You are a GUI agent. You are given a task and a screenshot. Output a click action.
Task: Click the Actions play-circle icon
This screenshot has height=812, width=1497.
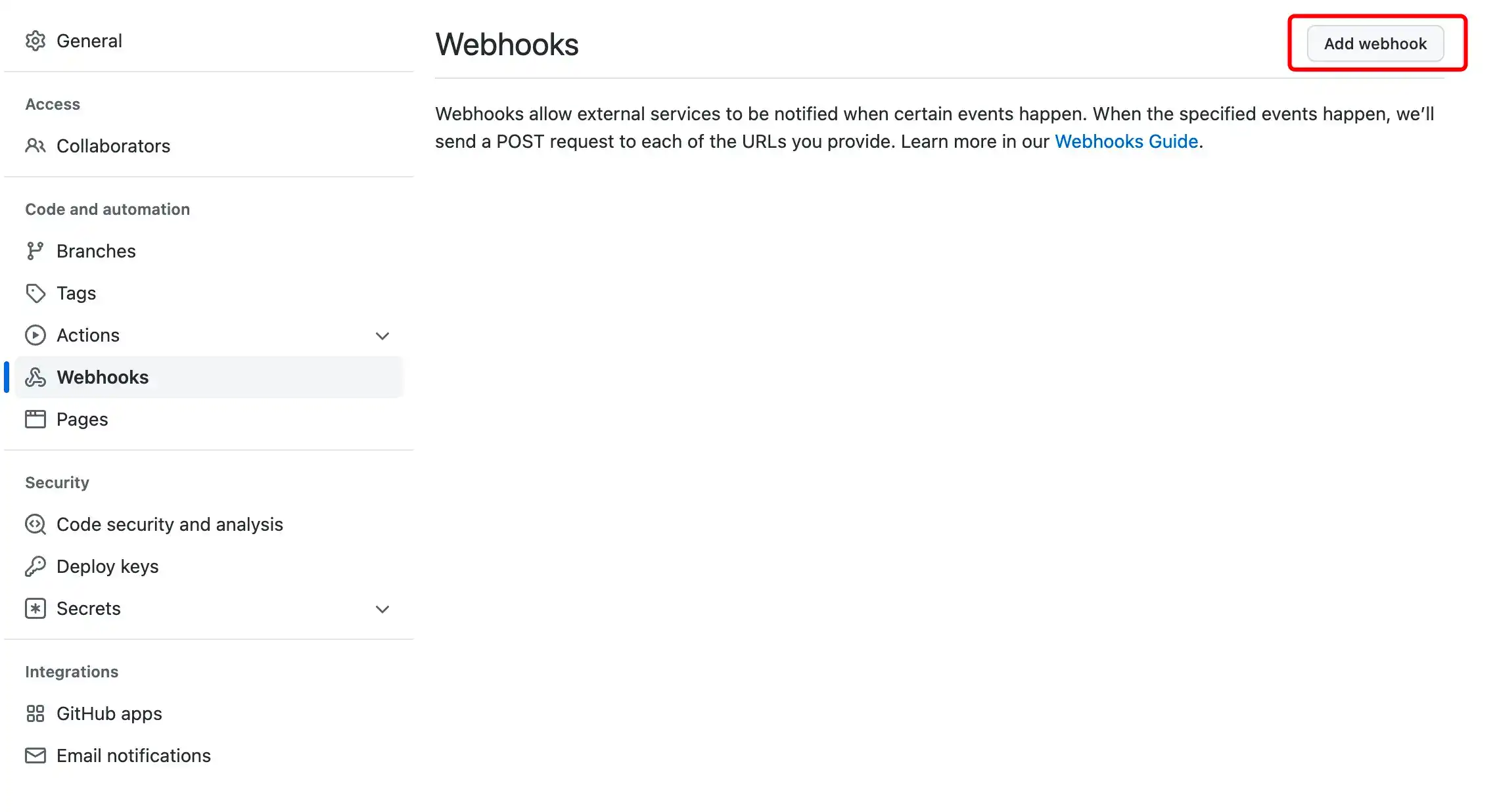[x=35, y=335]
